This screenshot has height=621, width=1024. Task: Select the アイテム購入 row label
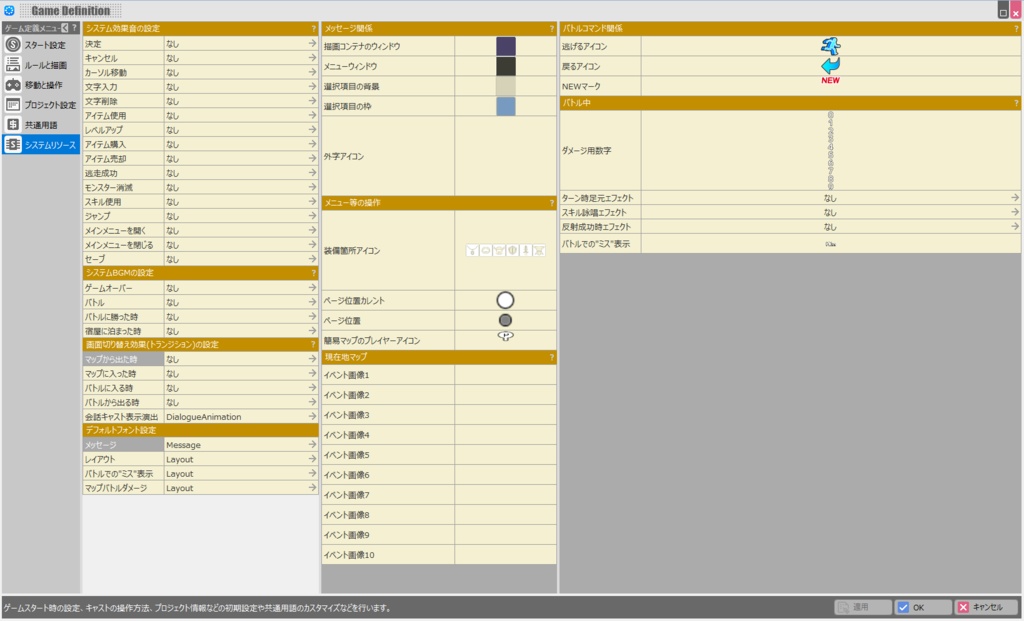click(105, 144)
